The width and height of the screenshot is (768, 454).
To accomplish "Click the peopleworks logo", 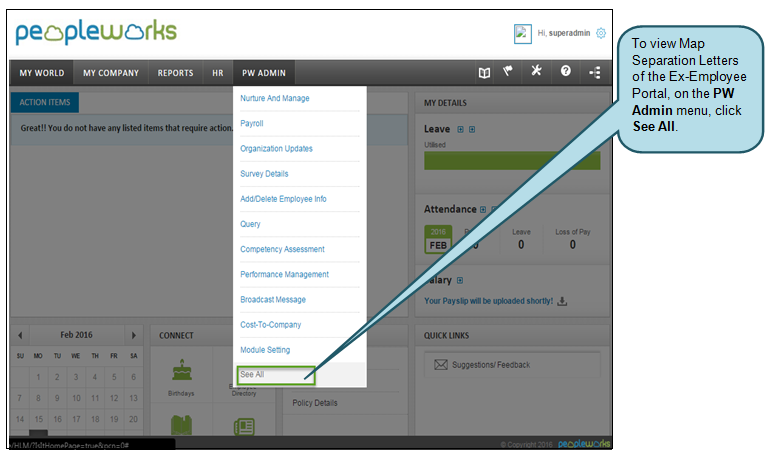I will tap(96, 32).
